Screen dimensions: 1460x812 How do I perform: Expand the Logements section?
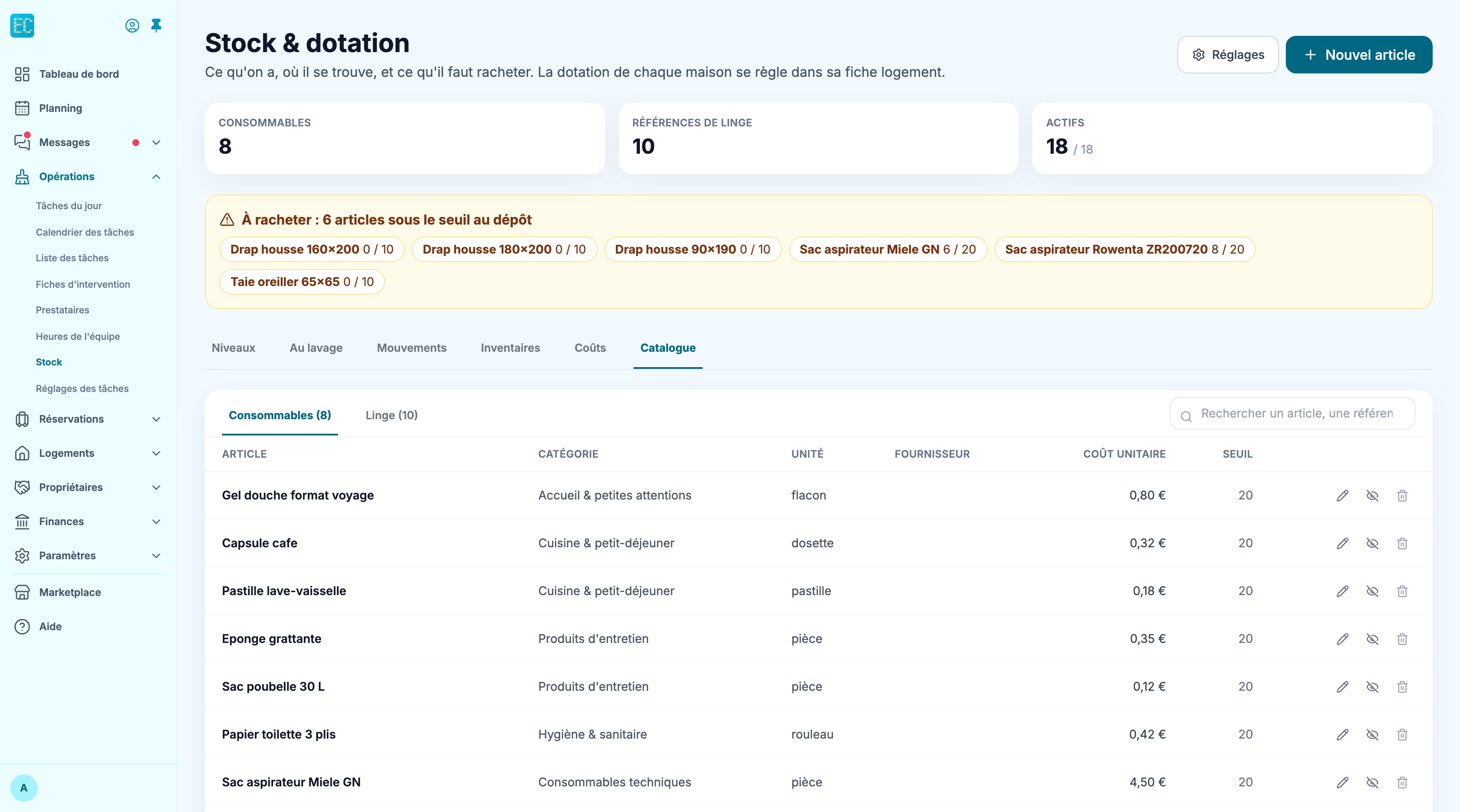(x=156, y=453)
